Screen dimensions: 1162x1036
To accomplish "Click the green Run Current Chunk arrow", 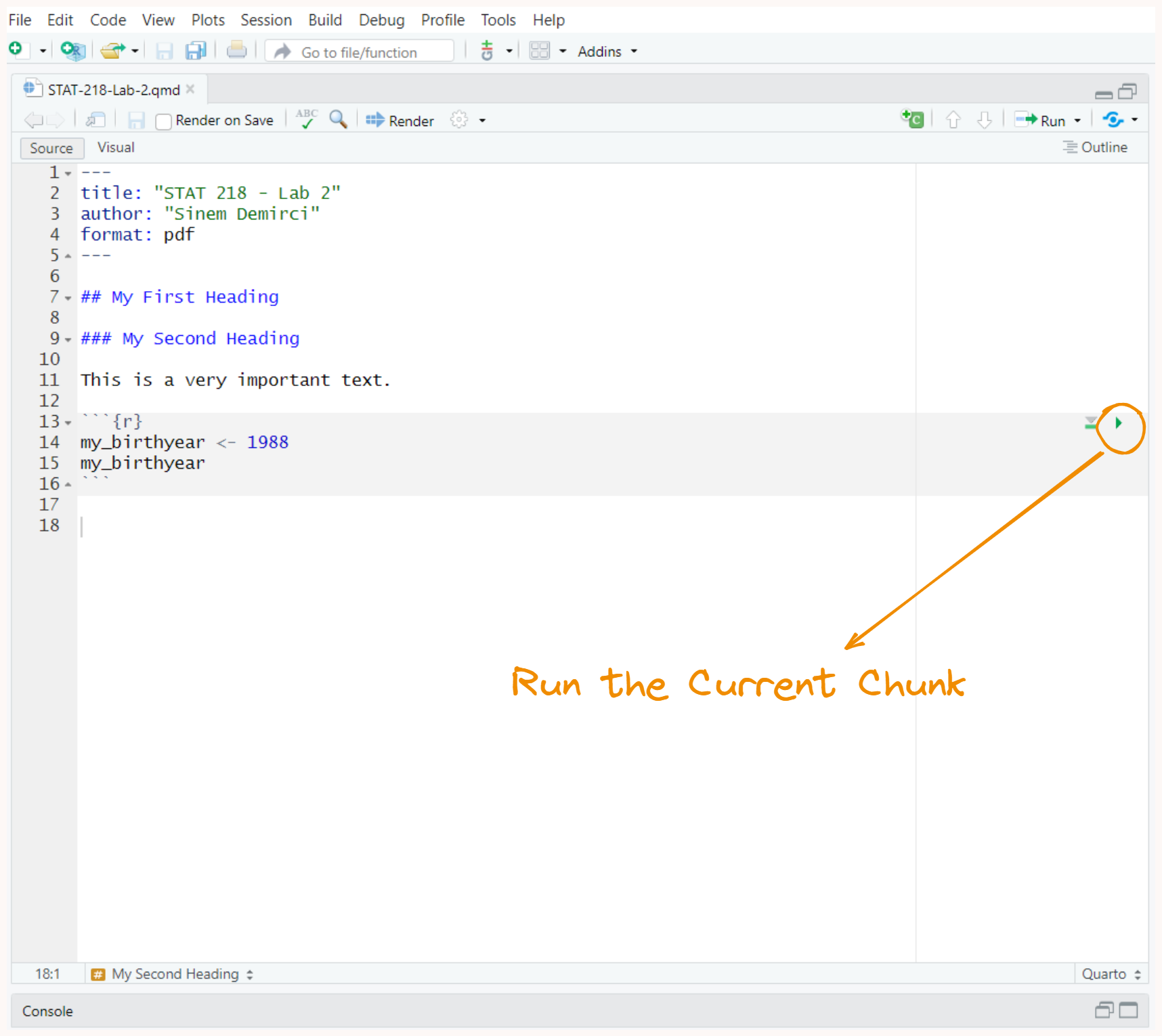I will pos(1119,423).
